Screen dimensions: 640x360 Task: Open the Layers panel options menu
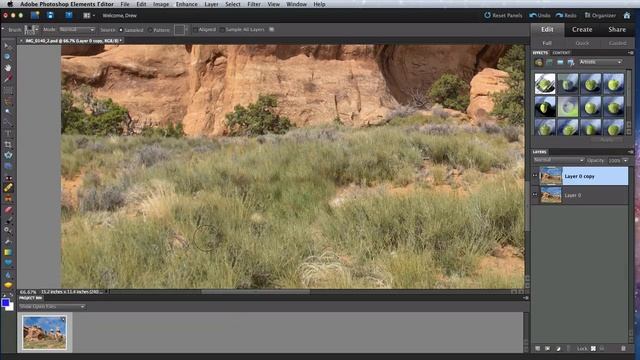pyautogui.click(x=630, y=151)
